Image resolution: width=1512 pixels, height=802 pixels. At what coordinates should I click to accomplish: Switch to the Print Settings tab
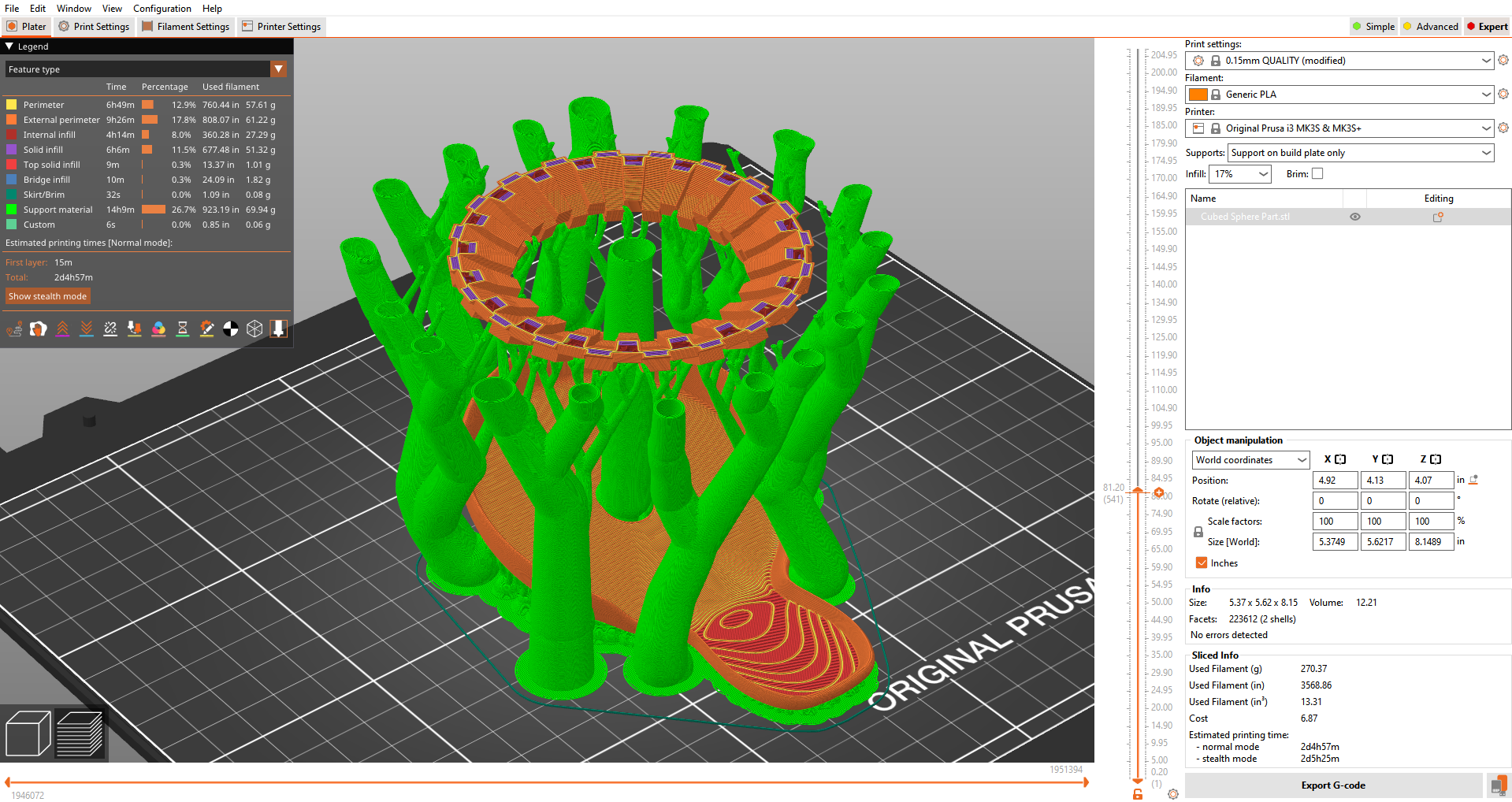pos(94,26)
